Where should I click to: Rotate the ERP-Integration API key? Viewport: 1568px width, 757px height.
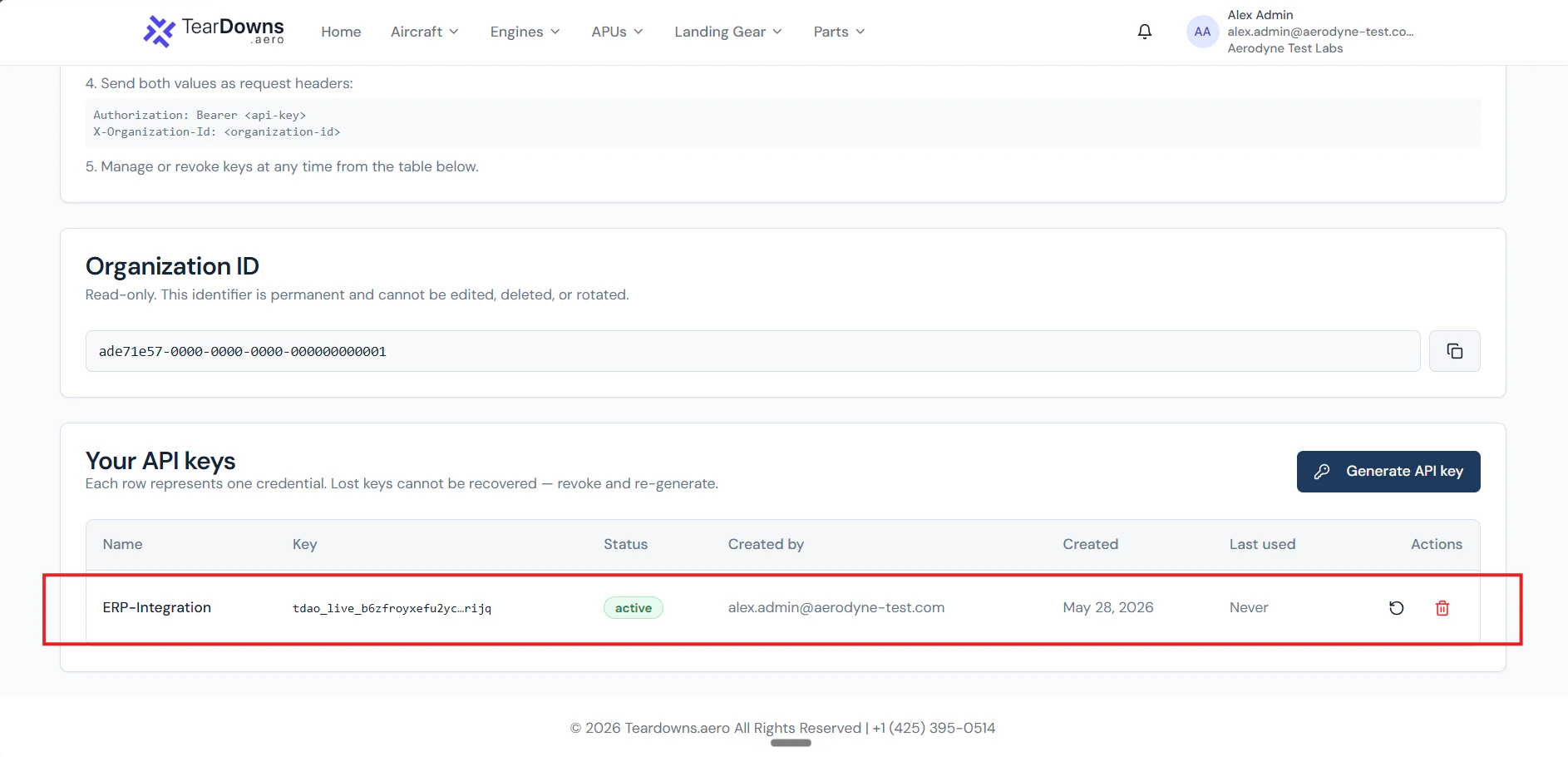[x=1397, y=608]
